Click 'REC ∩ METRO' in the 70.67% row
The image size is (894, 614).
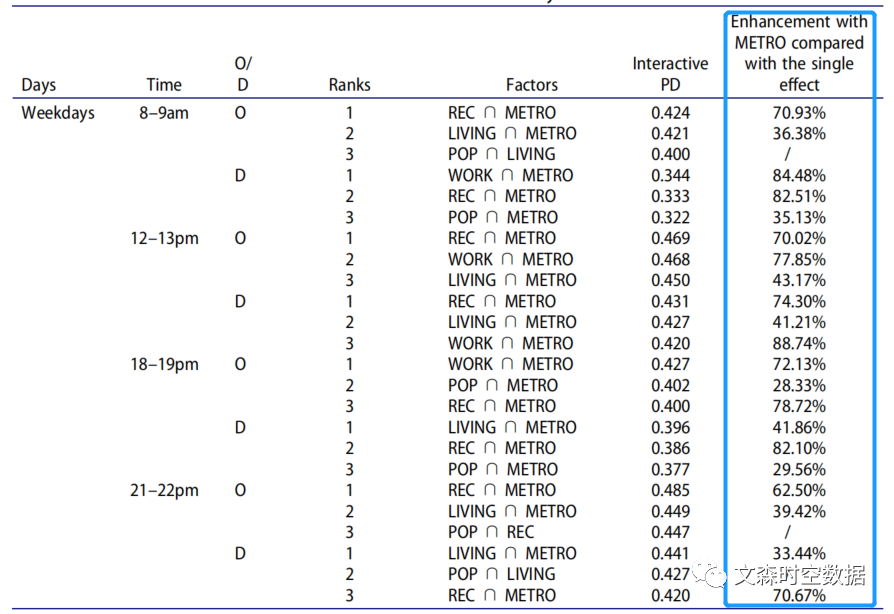pyautogui.click(x=502, y=595)
